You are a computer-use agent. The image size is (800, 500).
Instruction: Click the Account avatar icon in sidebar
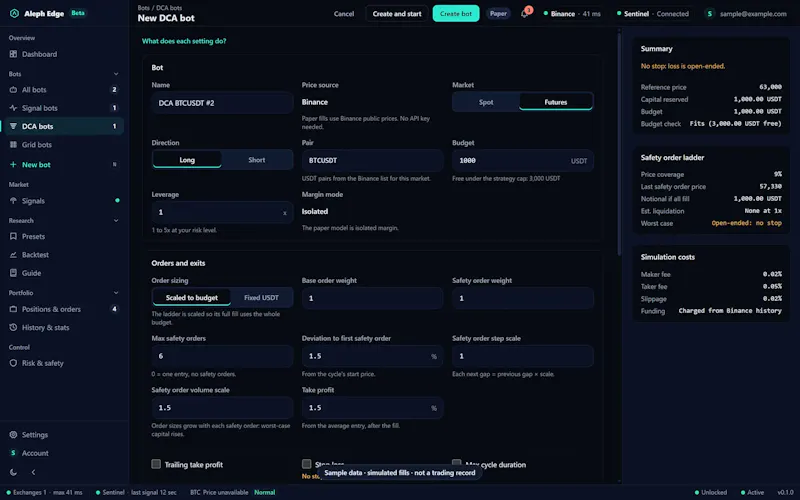point(13,453)
